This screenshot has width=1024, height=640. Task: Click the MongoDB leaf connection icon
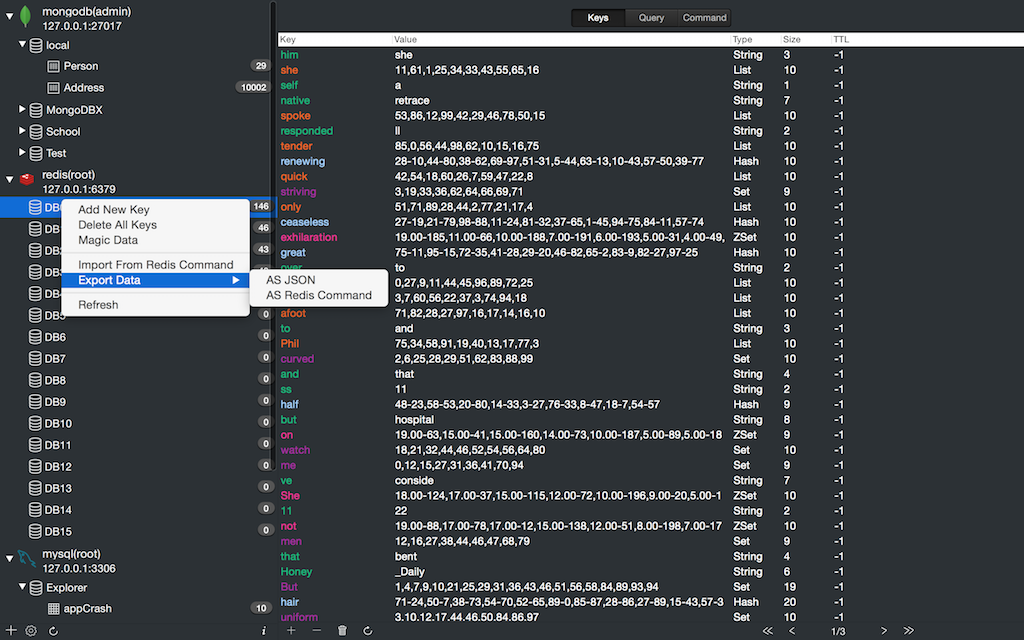(x=26, y=17)
